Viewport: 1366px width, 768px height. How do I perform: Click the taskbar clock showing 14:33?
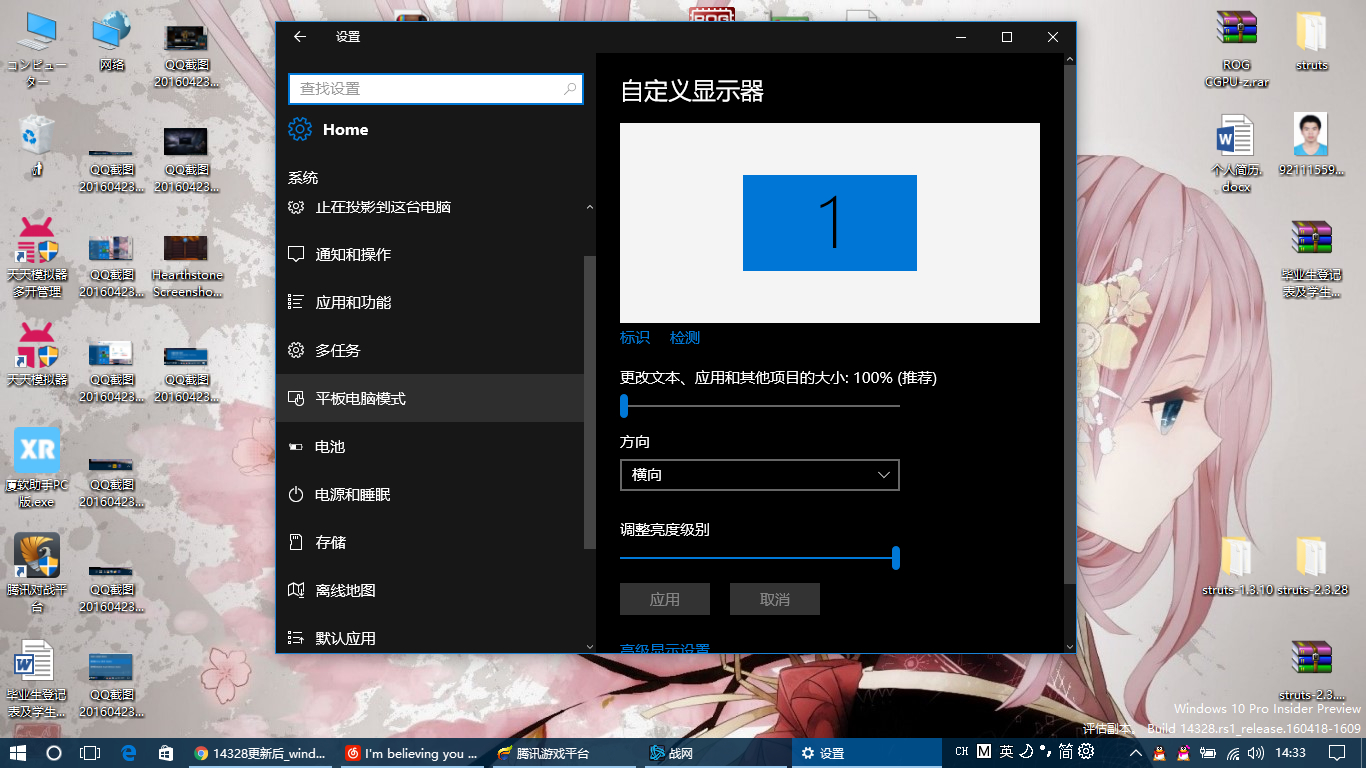pyautogui.click(x=1291, y=753)
